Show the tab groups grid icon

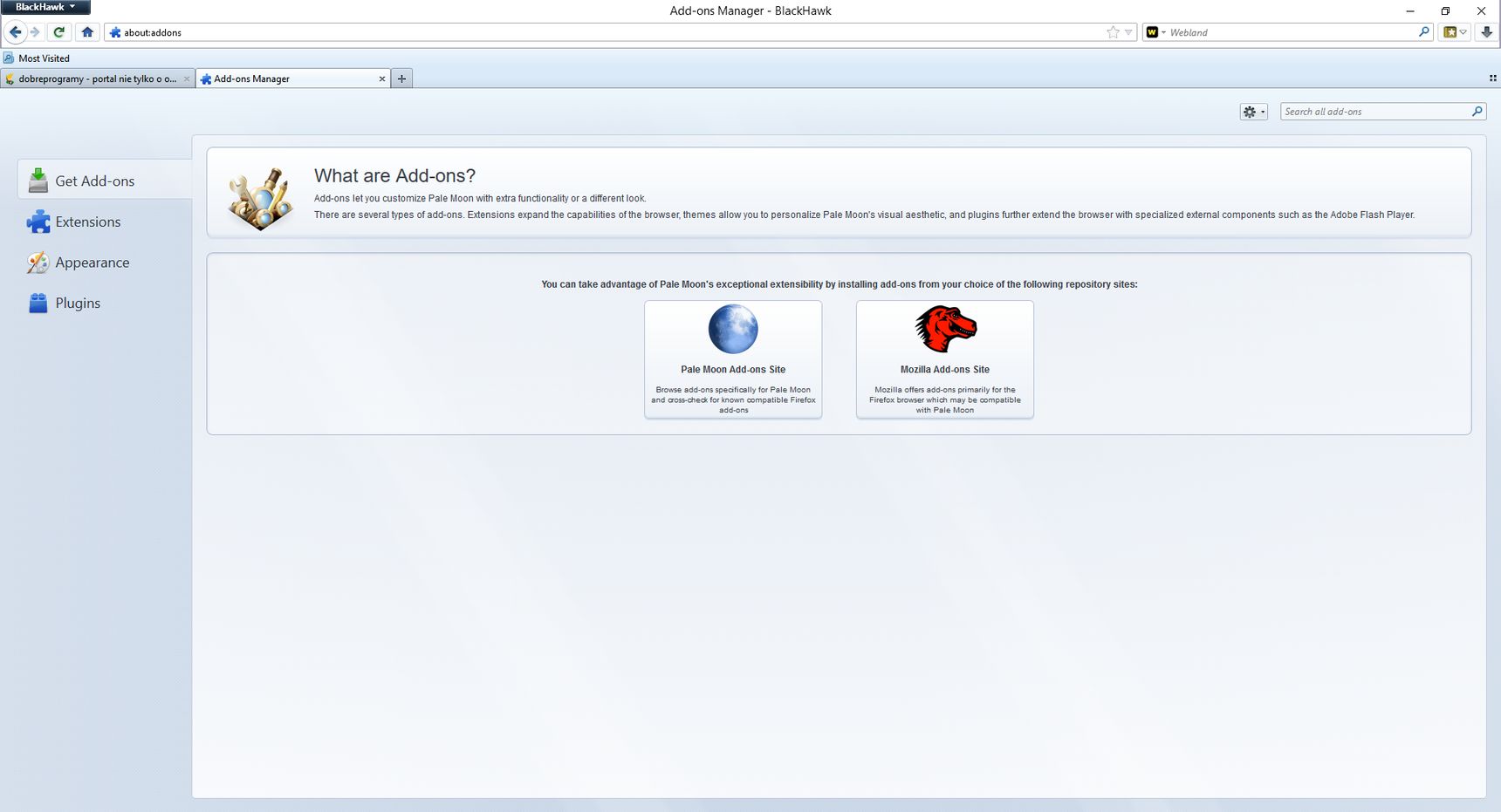tap(1492, 78)
